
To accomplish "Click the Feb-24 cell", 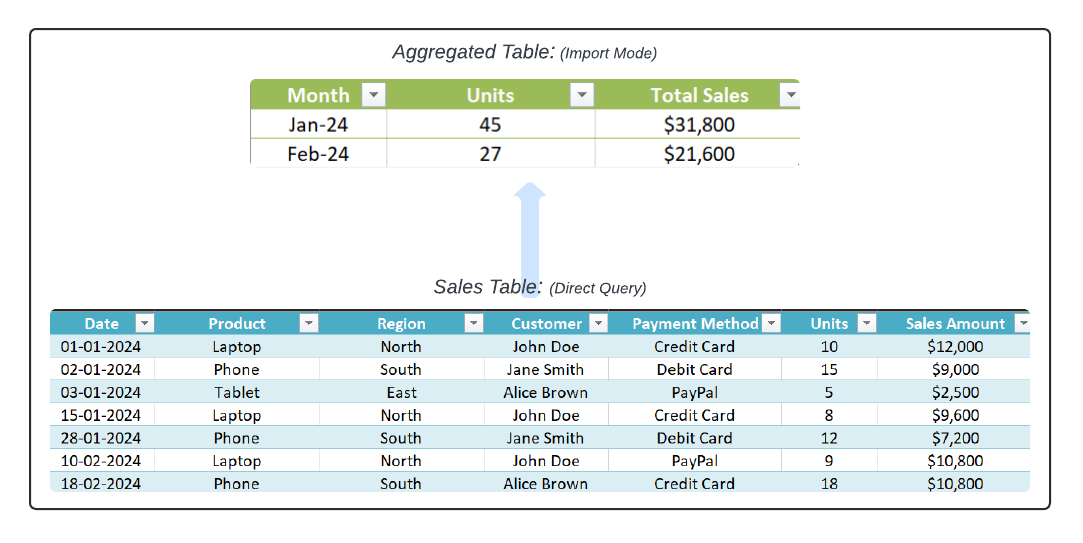I will (318, 153).
